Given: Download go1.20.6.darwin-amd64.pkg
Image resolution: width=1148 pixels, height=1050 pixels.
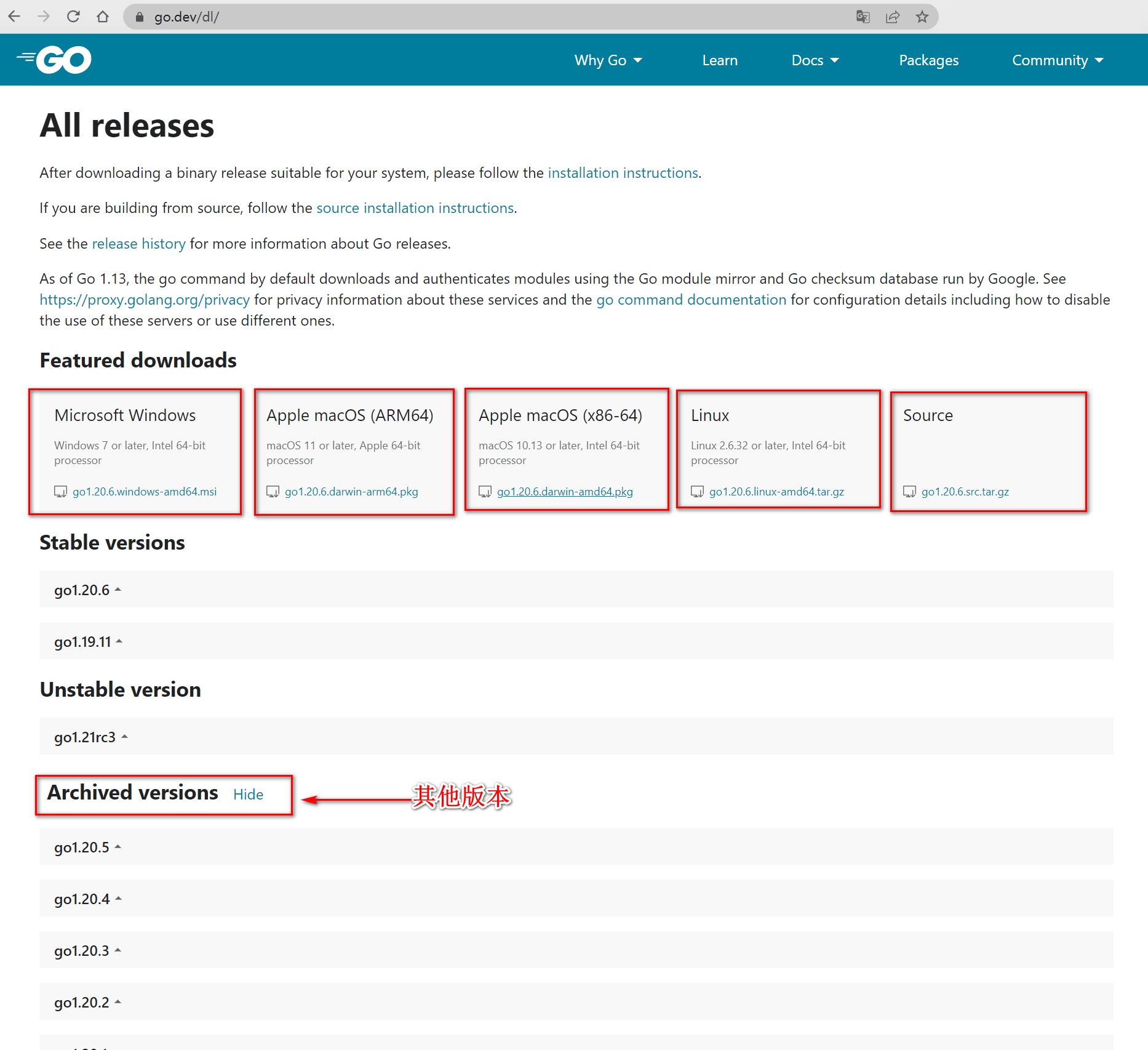Looking at the screenshot, I should pyautogui.click(x=565, y=491).
